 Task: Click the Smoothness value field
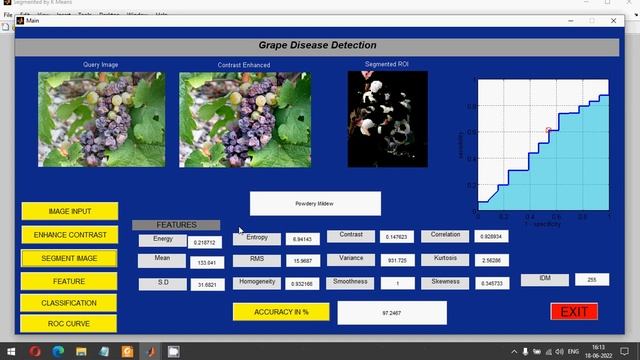coord(398,283)
